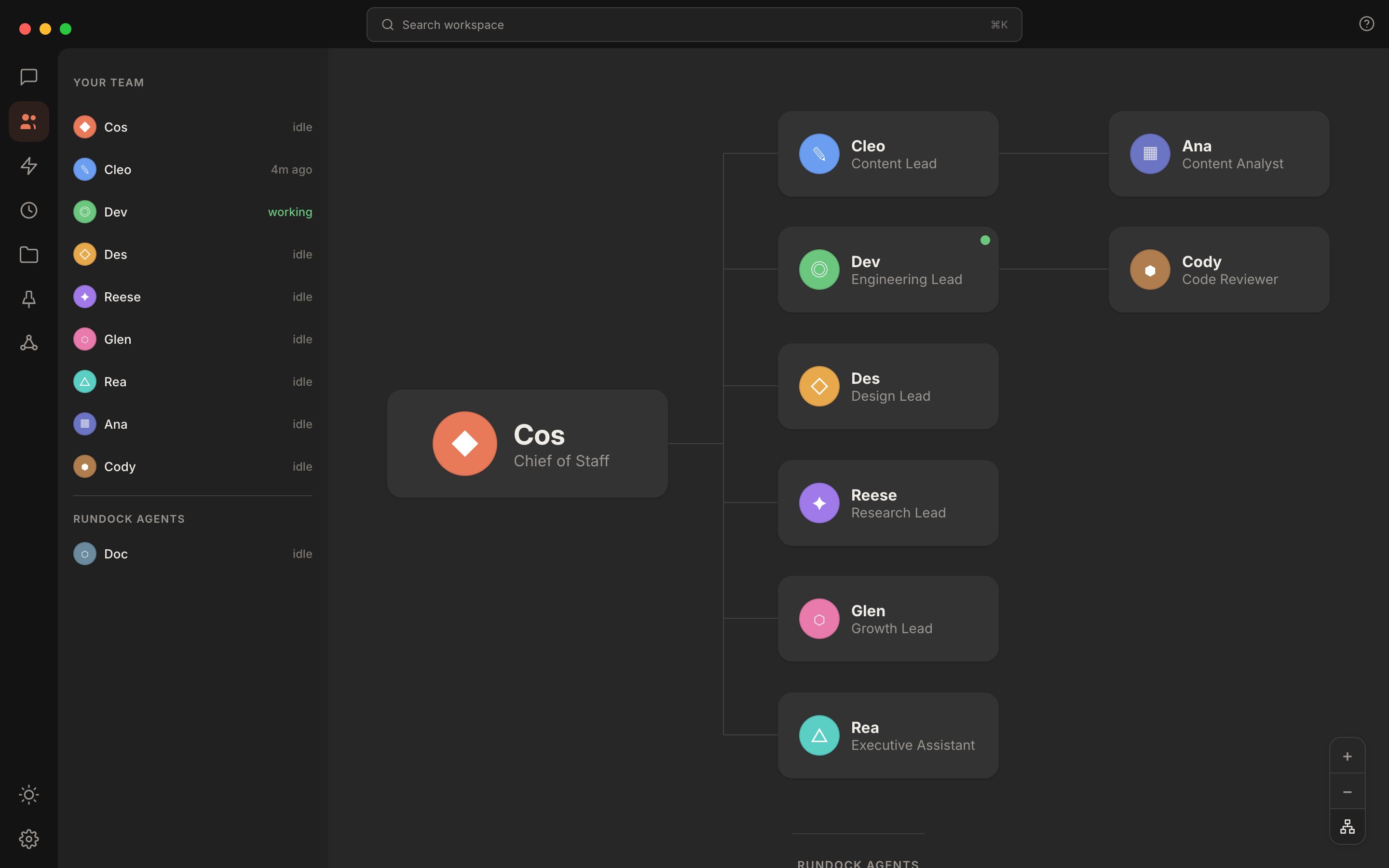Click Cleo's '4m ago' status text

[x=292, y=169]
